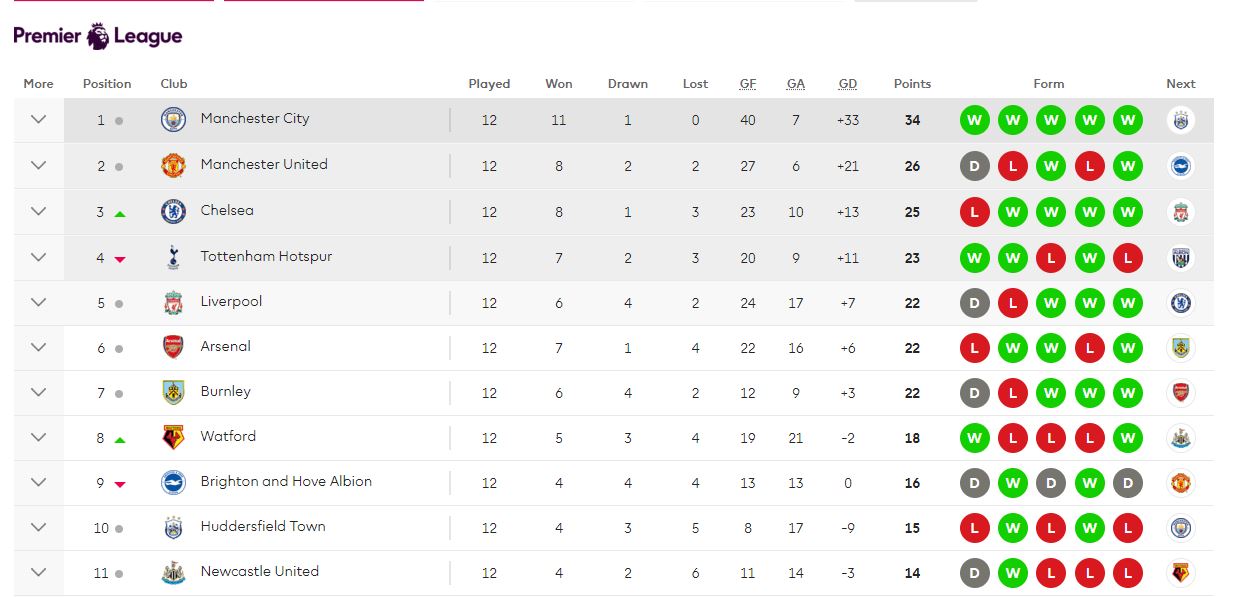The height and width of the screenshot is (597, 1234).
Task: Open the Huddersfield Town club link
Action: coord(263,526)
